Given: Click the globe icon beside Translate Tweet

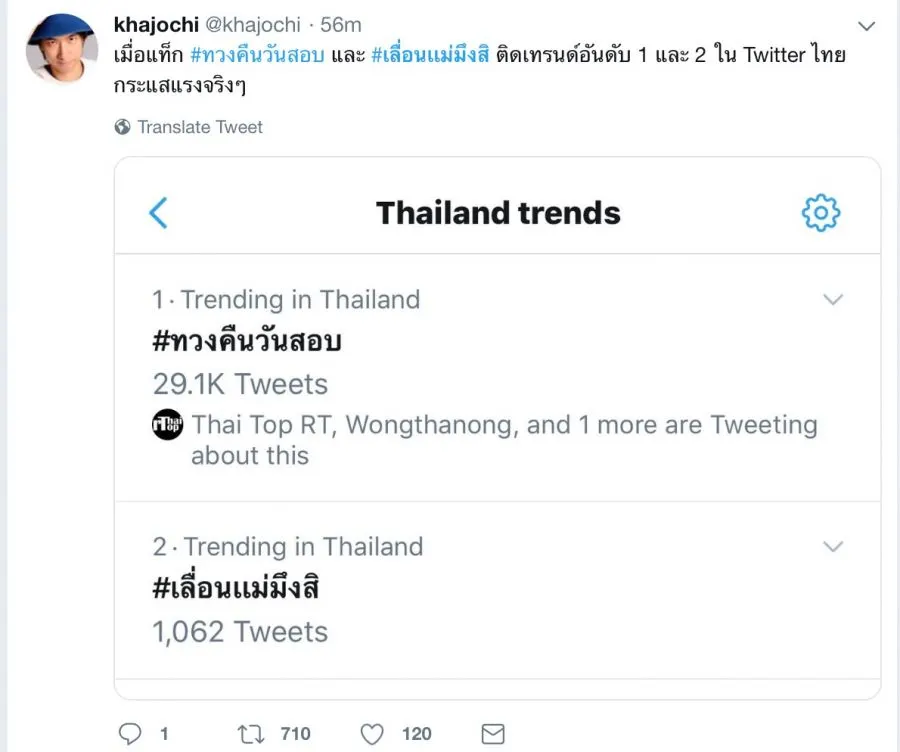Looking at the screenshot, I should 123,127.
